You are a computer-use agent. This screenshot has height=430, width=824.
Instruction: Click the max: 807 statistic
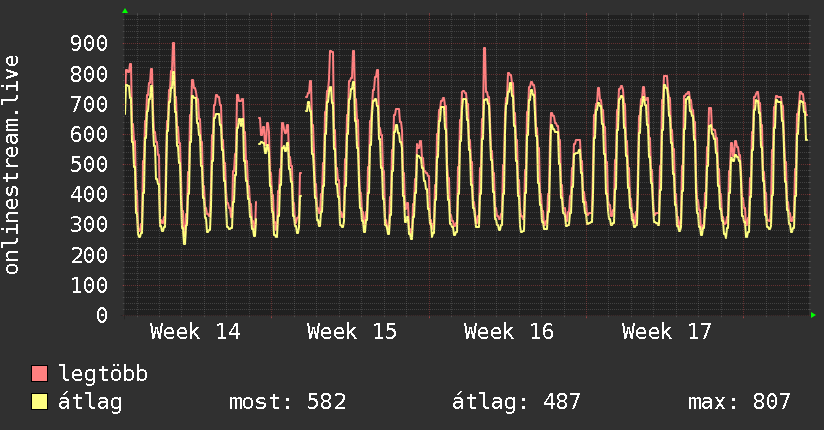[739, 402]
